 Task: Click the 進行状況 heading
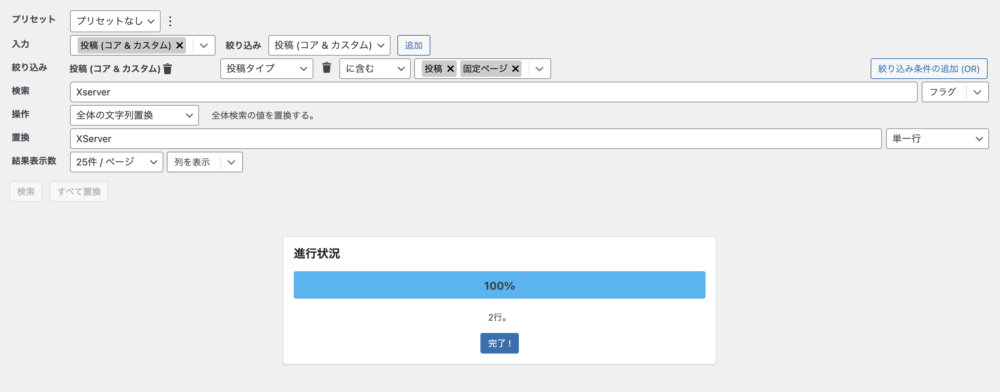tap(317, 254)
